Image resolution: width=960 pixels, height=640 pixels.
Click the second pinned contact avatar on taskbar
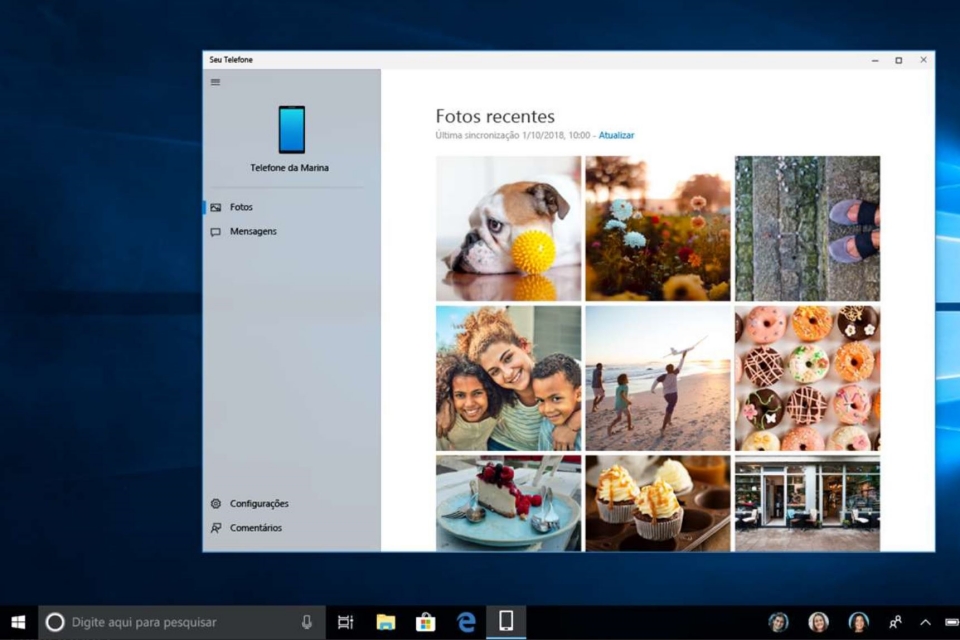pos(819,622)
